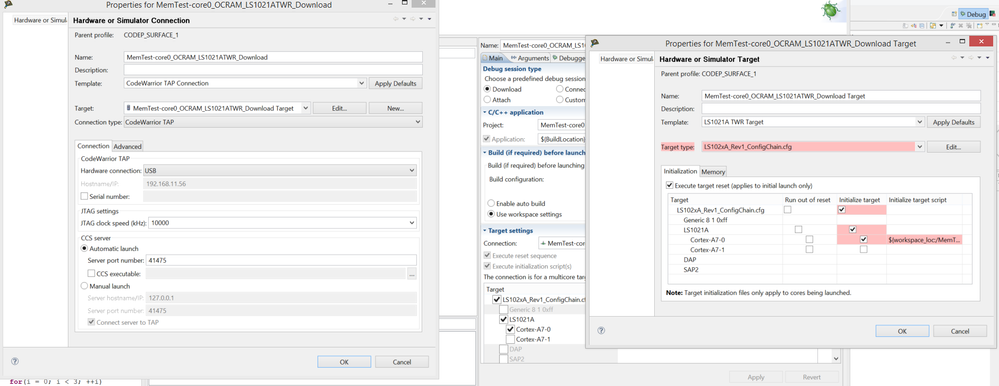Open the Arguments tab in launch configuration

(529, 58)
